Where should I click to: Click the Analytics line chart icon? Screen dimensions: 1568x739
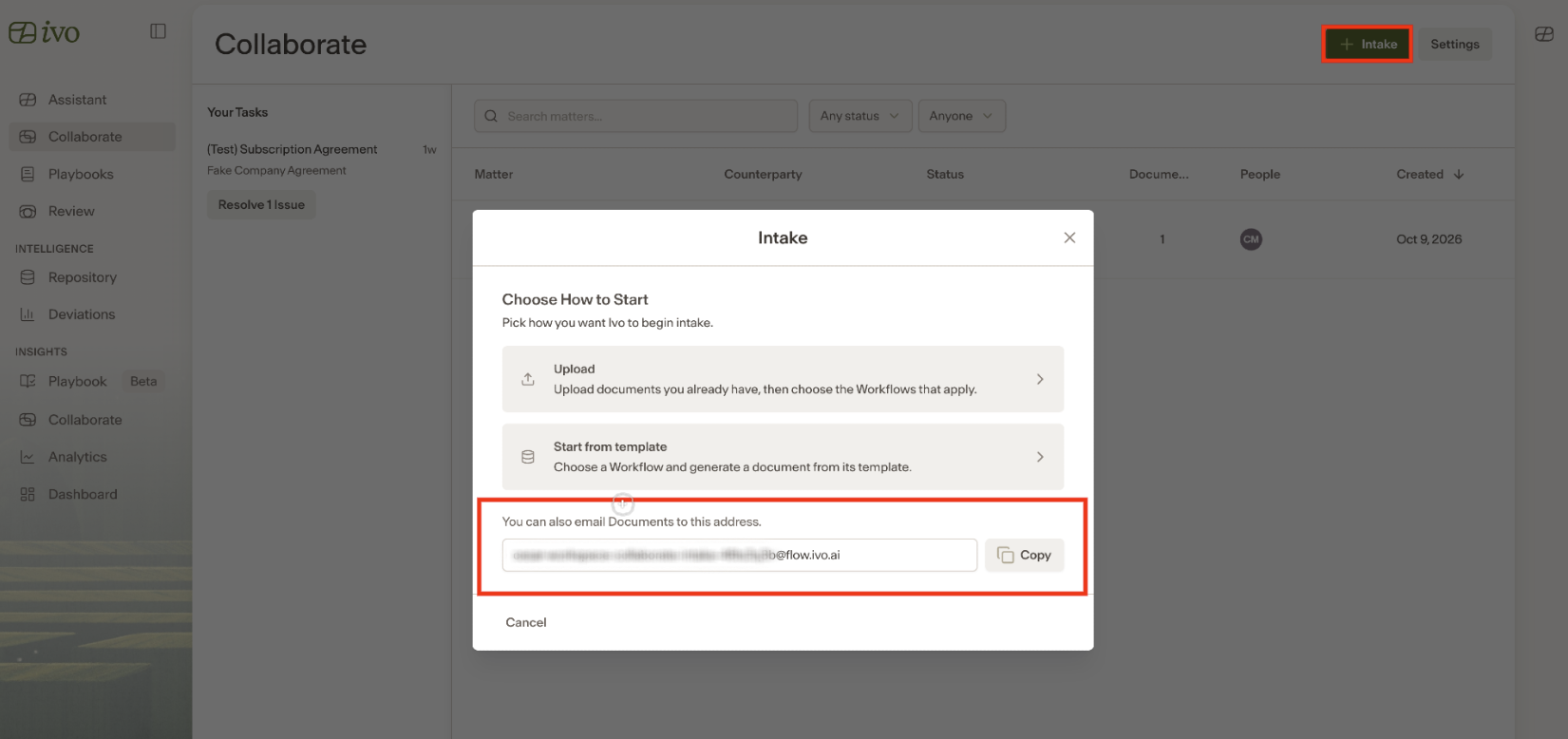(x=28, y=457)
